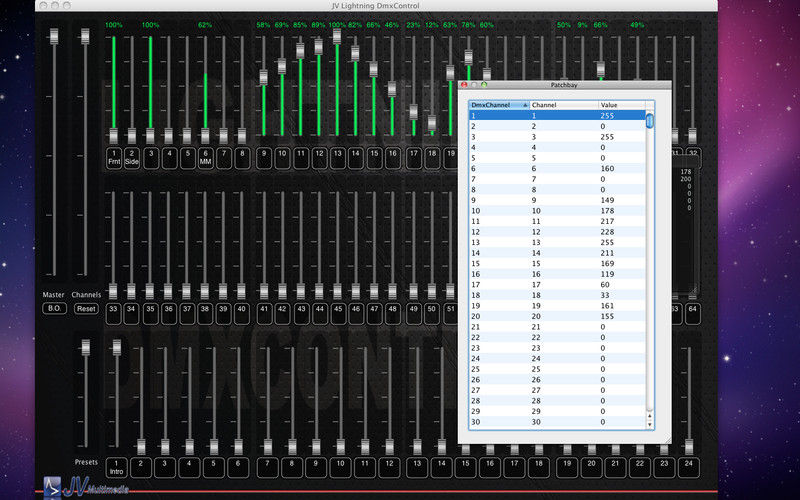Viewport: 800px width, 500px height.
Task: Select Patchbay row 6 with value 160
Action: 557,168
